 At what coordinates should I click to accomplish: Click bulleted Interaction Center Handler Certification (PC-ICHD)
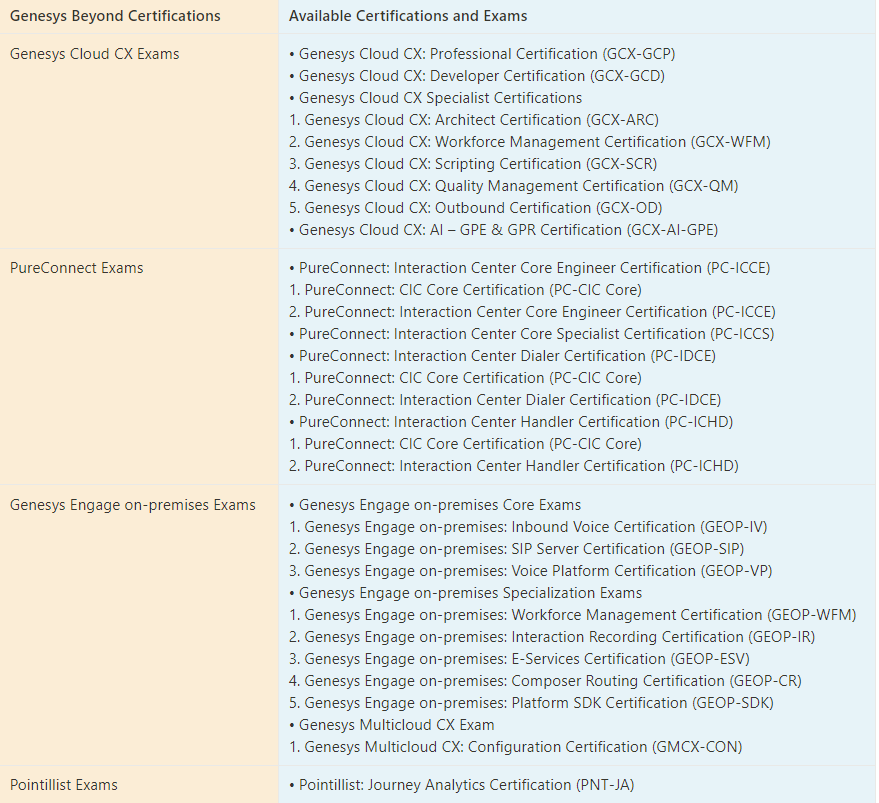[x=511, y=421]
